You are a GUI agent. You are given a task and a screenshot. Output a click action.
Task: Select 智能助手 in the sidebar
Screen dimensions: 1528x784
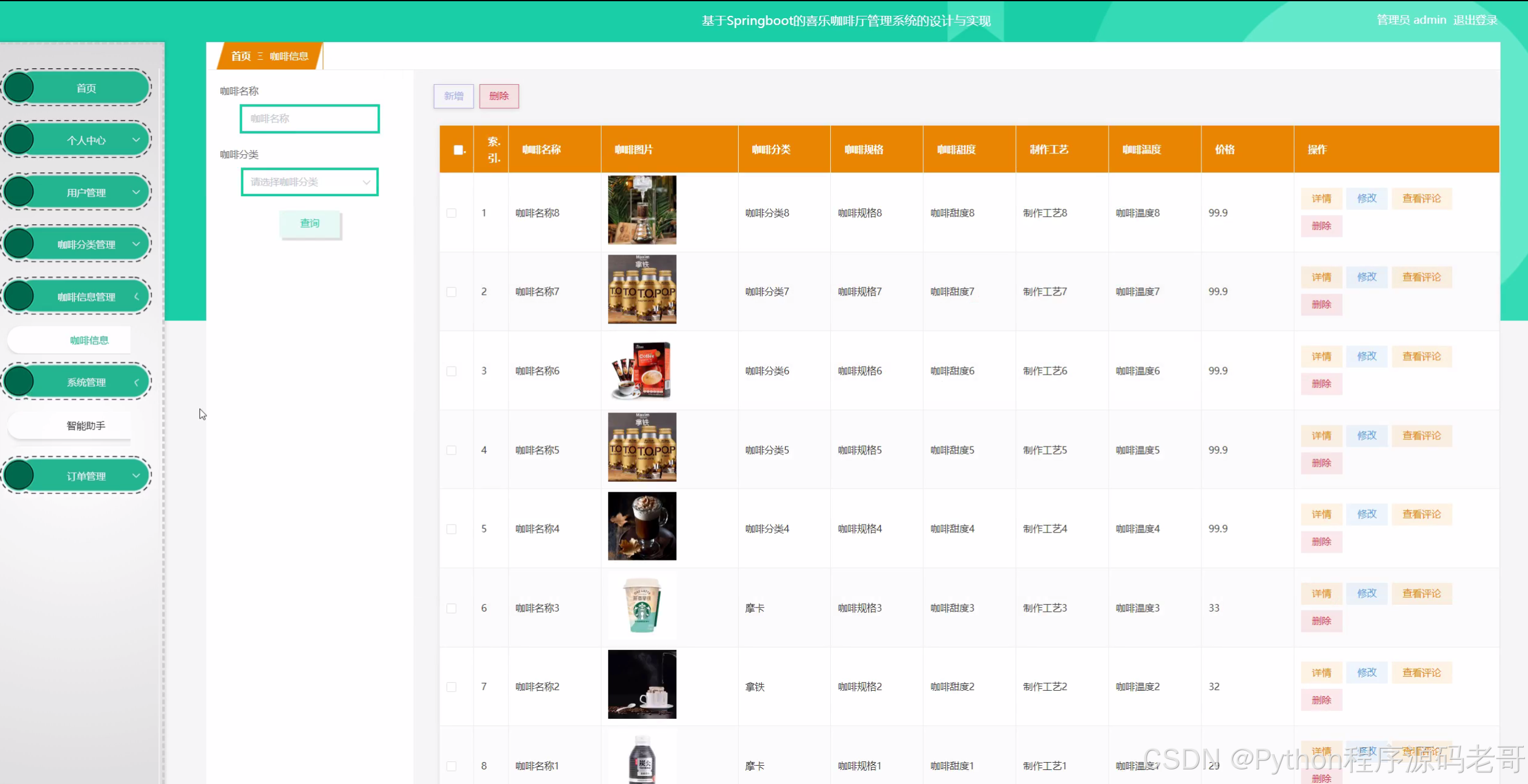[85, 425]
